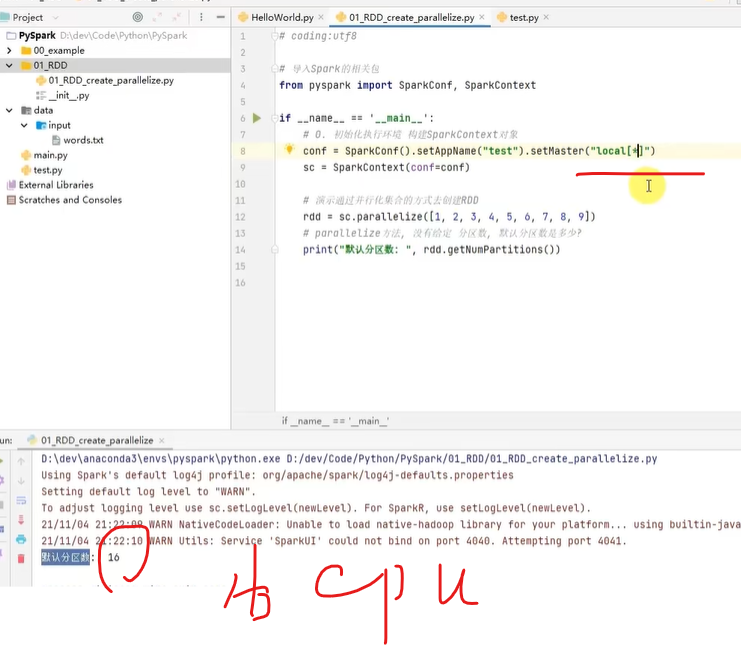Click the expand all icon in Project toolbar
Screen dimensions: 741x645
pyautogui.click(x=157, y=17)
